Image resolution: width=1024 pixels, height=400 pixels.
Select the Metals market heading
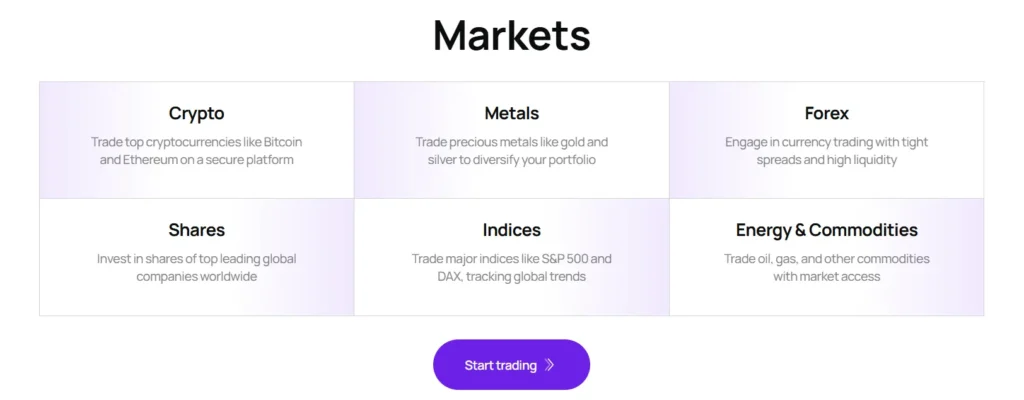pyautogui.click(x=511, y=113)
